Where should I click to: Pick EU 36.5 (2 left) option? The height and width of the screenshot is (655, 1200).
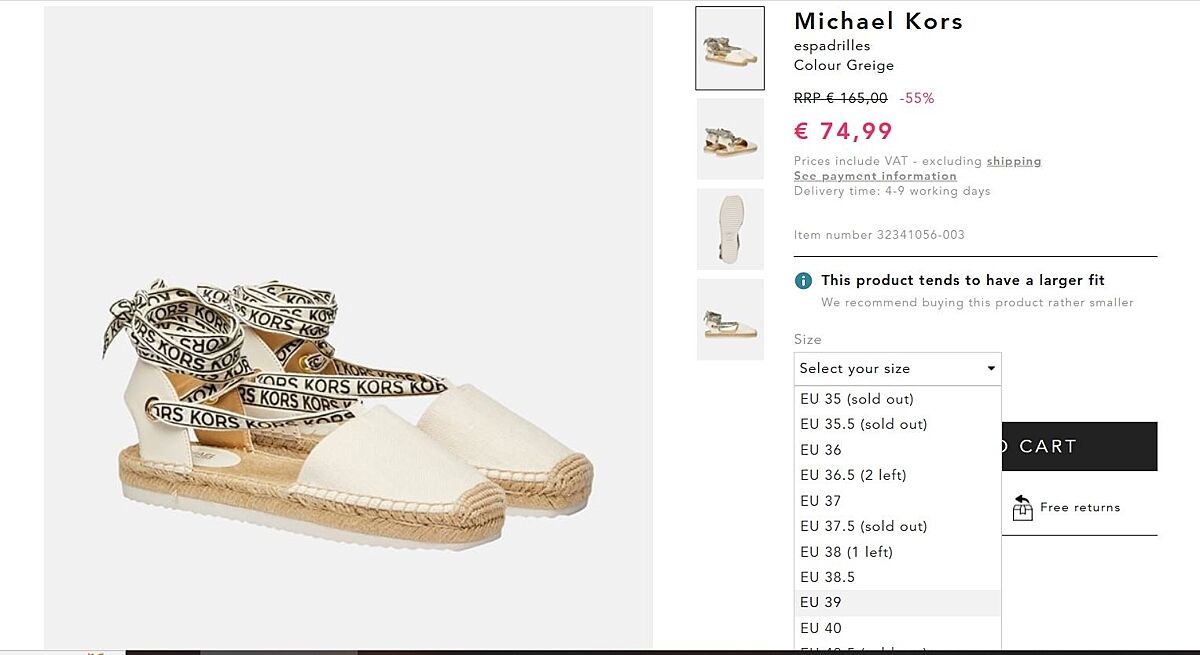click(853, 475)
